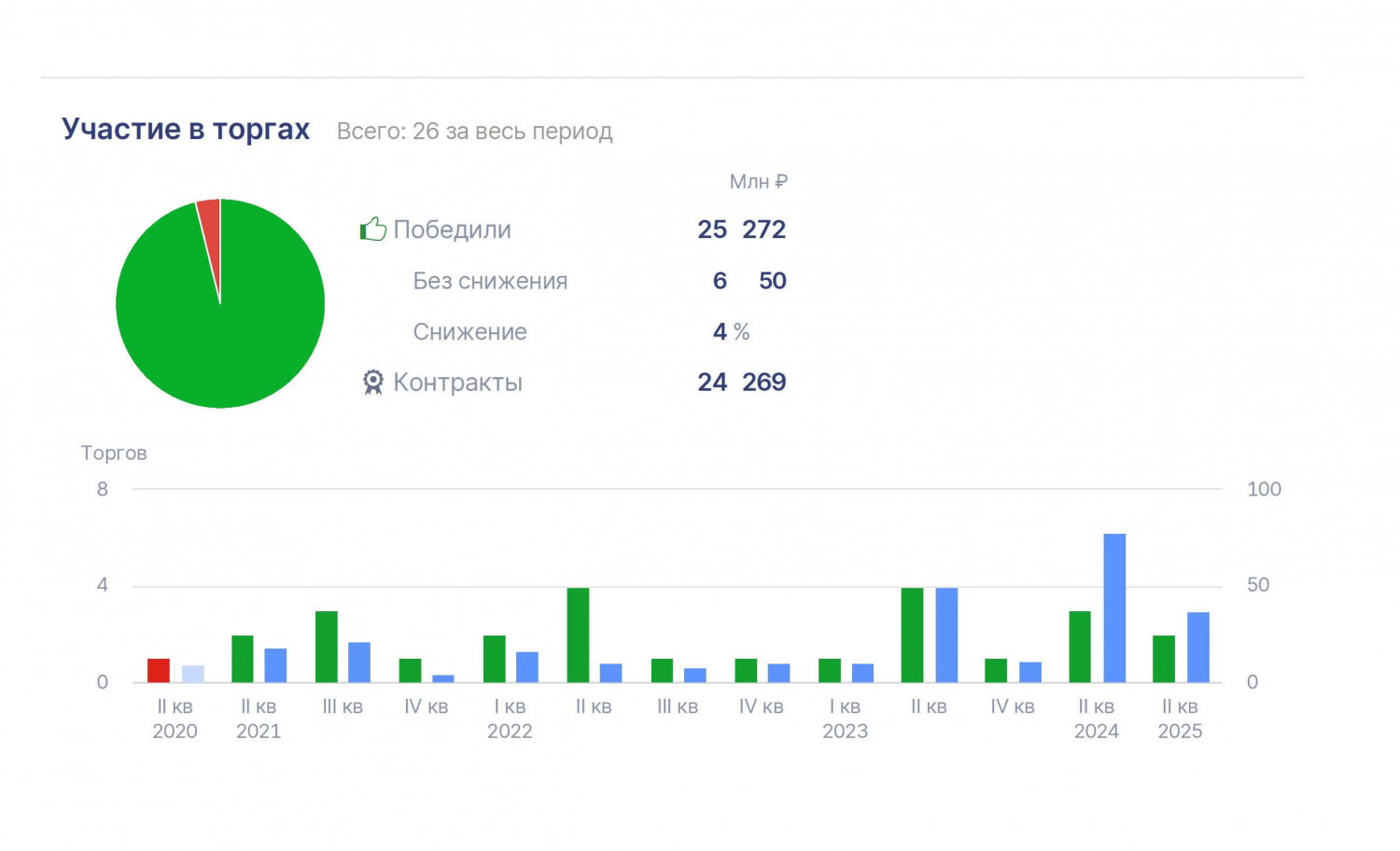1400x851 pixels.
Task: Click the Снижение label
Action: [x=470, y=331]
